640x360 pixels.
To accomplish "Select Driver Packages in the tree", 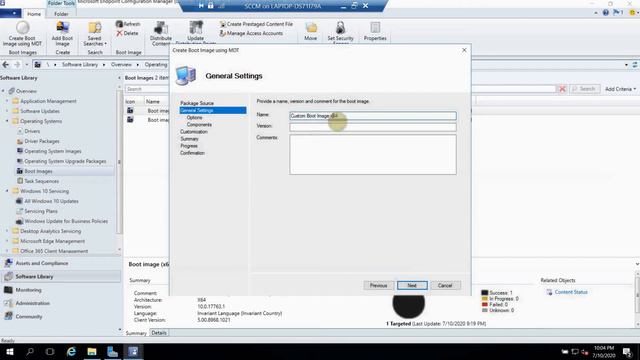I will pyautogui.click(x=42, y=141).
